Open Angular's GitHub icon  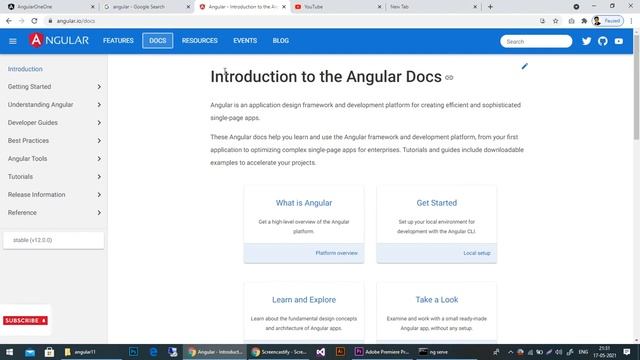(x=603, y=41)
